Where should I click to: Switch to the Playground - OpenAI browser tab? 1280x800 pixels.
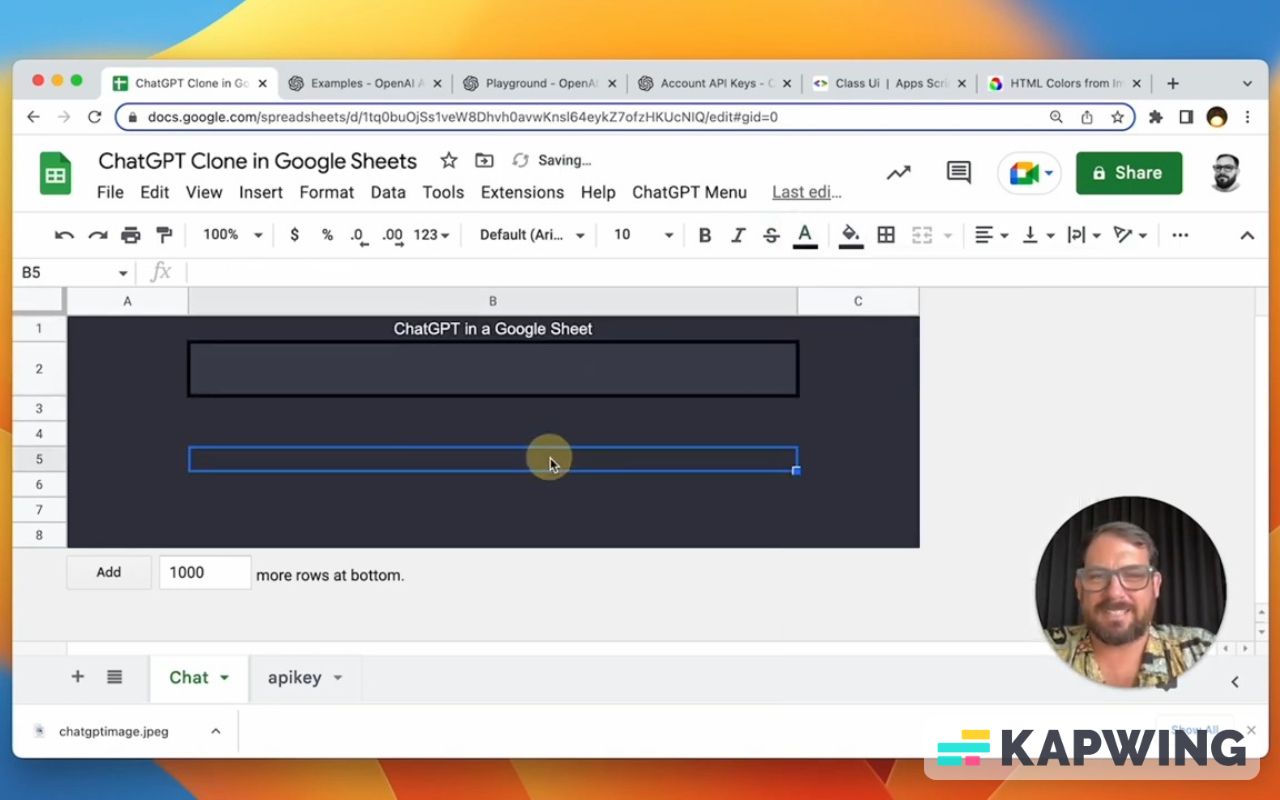click(540, 84)
